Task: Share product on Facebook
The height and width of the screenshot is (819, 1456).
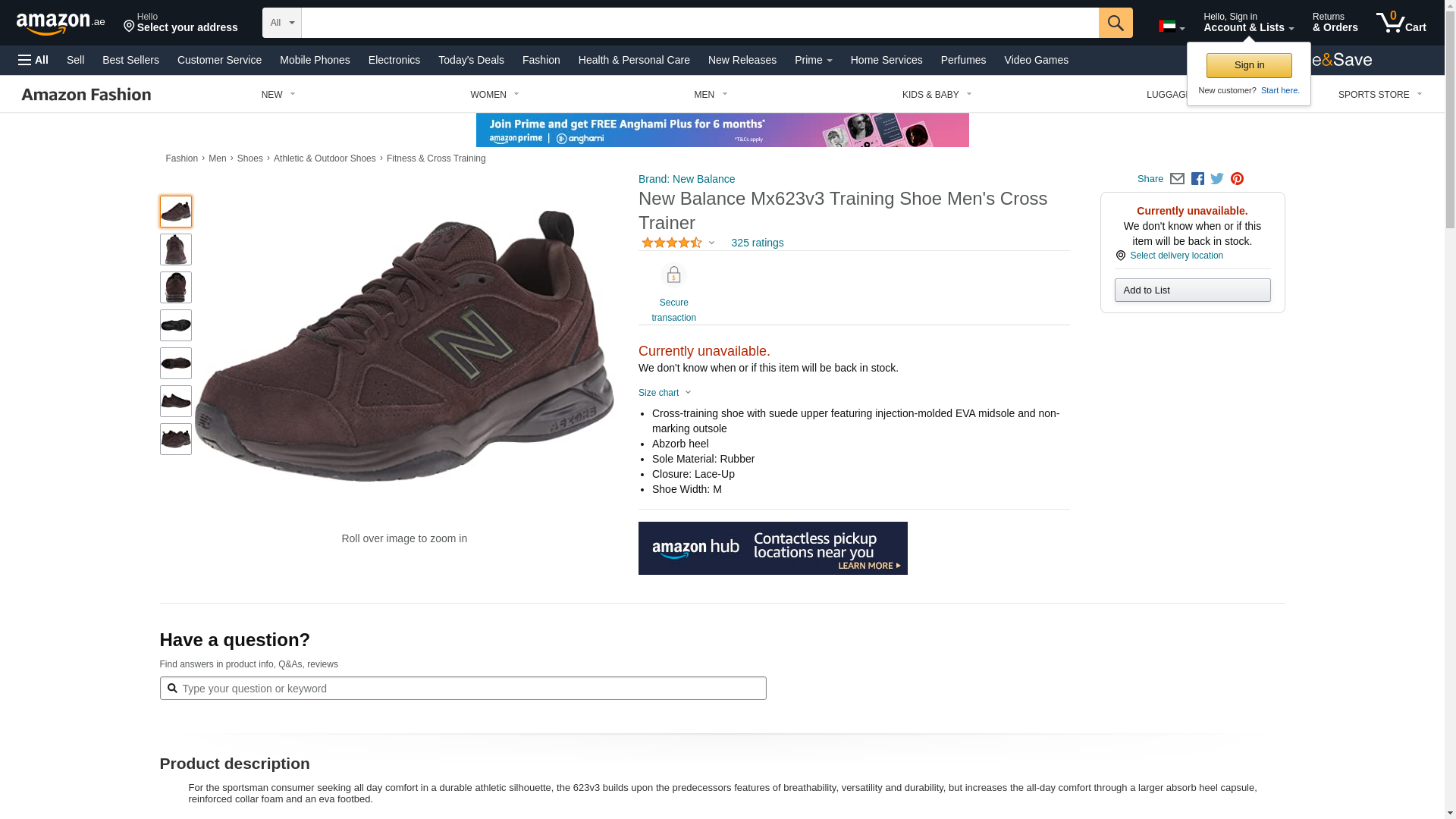Action: click(x=1197, y=179)
